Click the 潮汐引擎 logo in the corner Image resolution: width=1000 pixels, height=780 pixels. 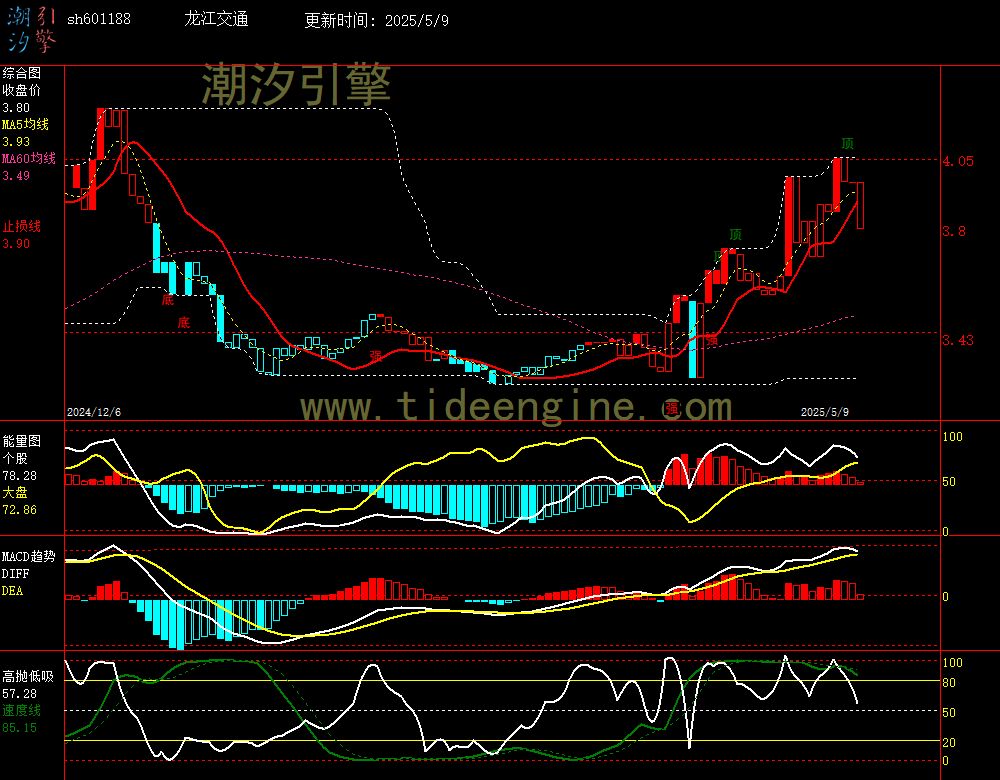pos(31,30)
